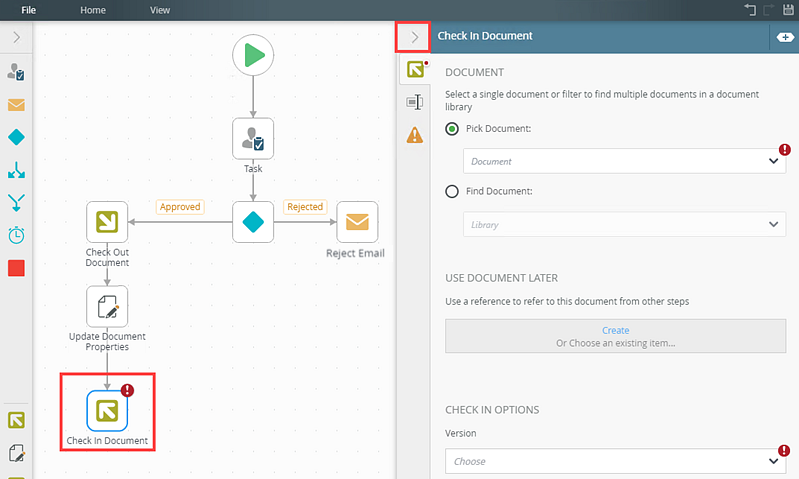Open the File menu
Viewport: 799px width, 479px height.
coord(29,10)
